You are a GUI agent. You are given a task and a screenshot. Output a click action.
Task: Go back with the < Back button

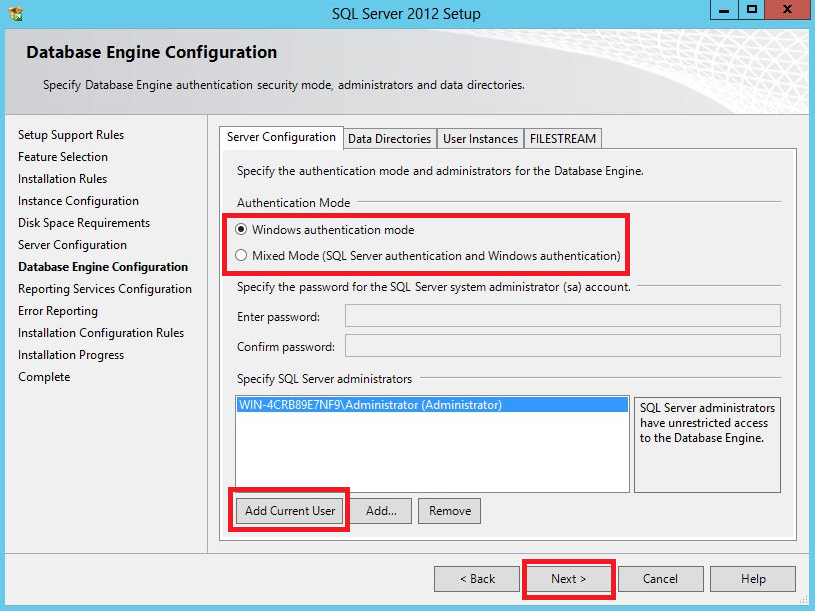tap(477, 579)
